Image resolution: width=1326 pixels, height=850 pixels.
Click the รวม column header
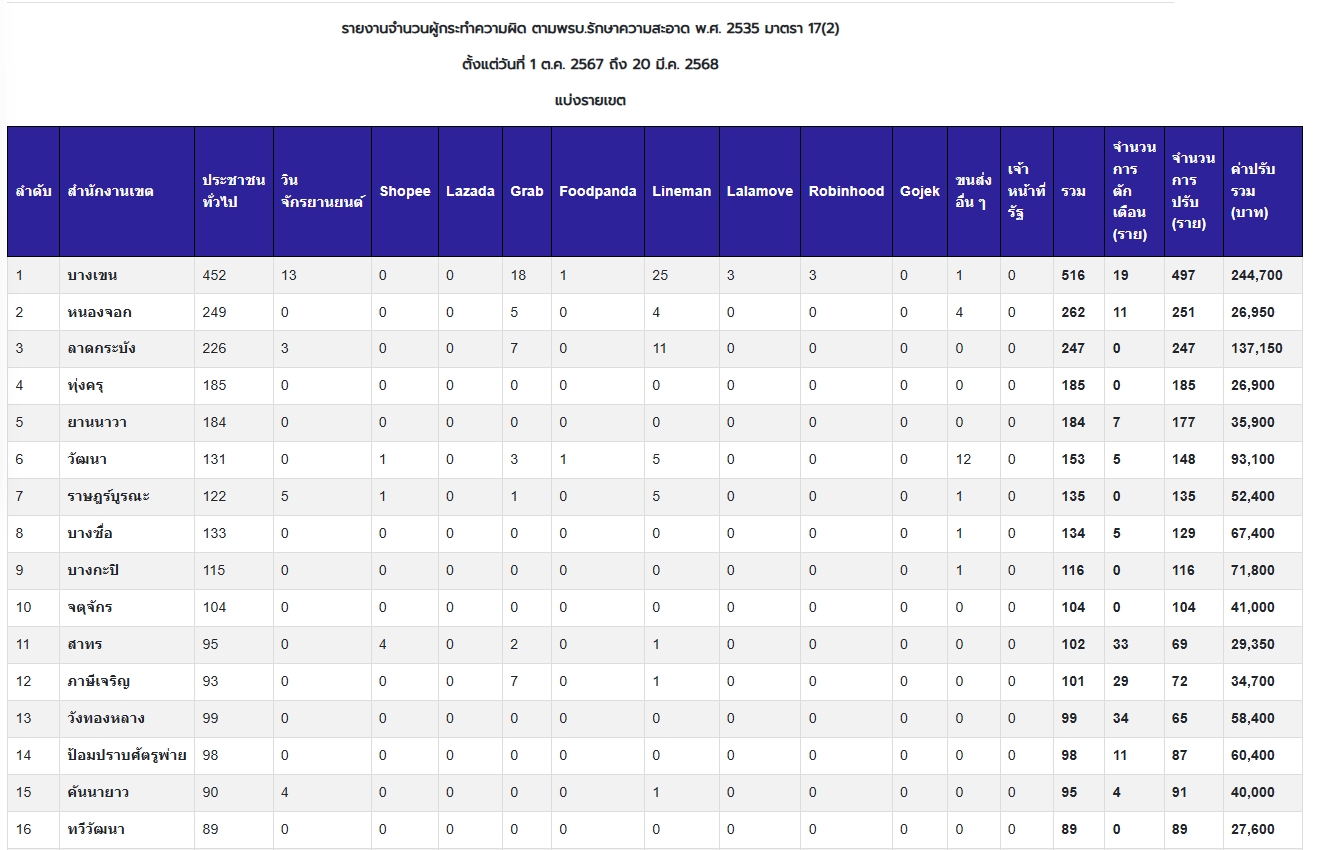point(1079,191)
